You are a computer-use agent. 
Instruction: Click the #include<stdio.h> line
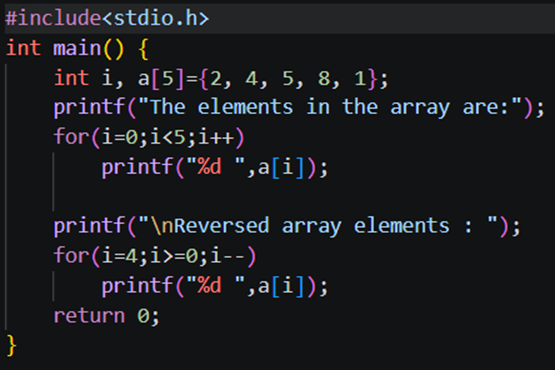click(x=107, y=18)
